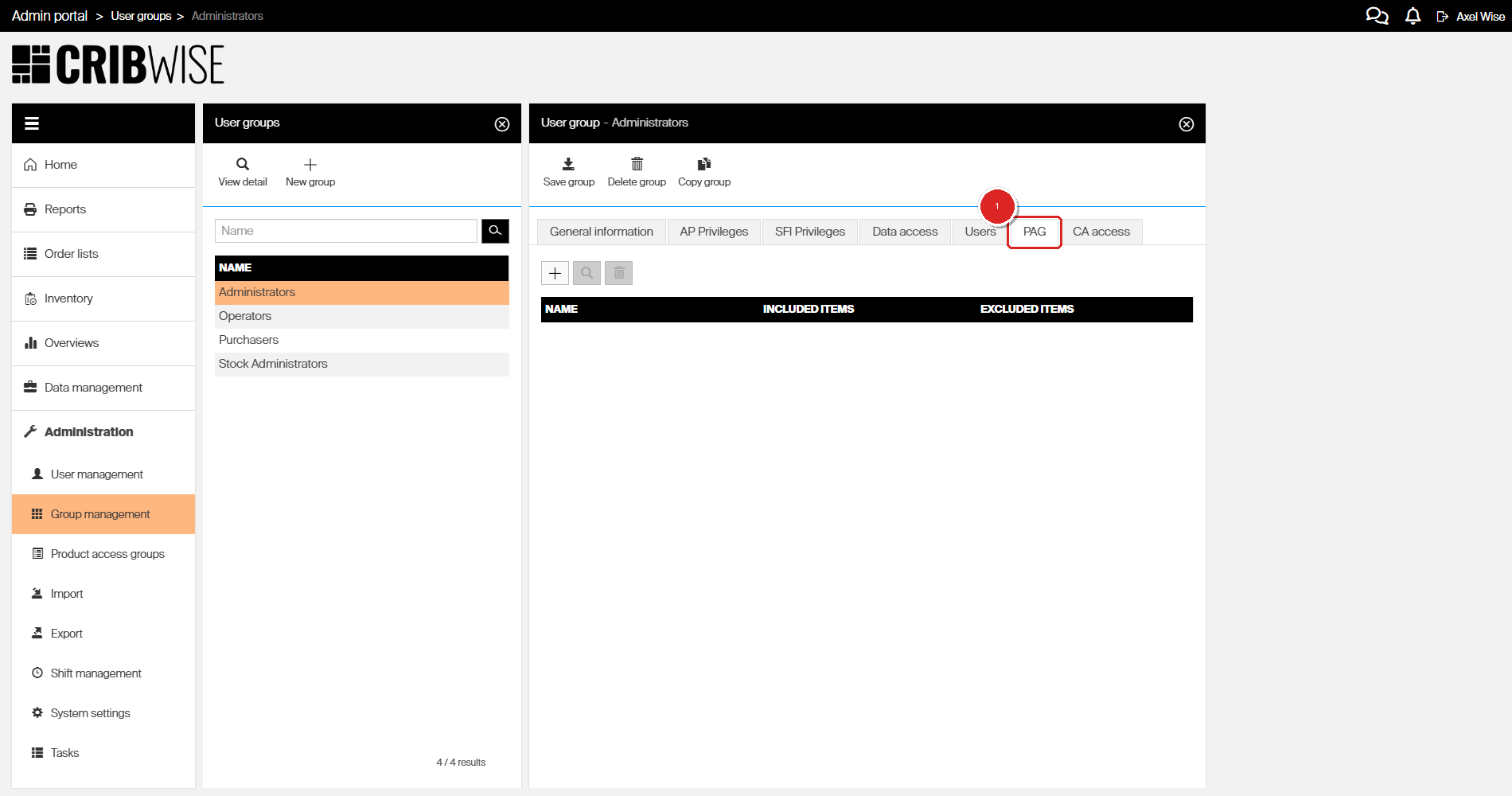
Task: Click the Delete group trash icon
Action: [x=637, y=165]
